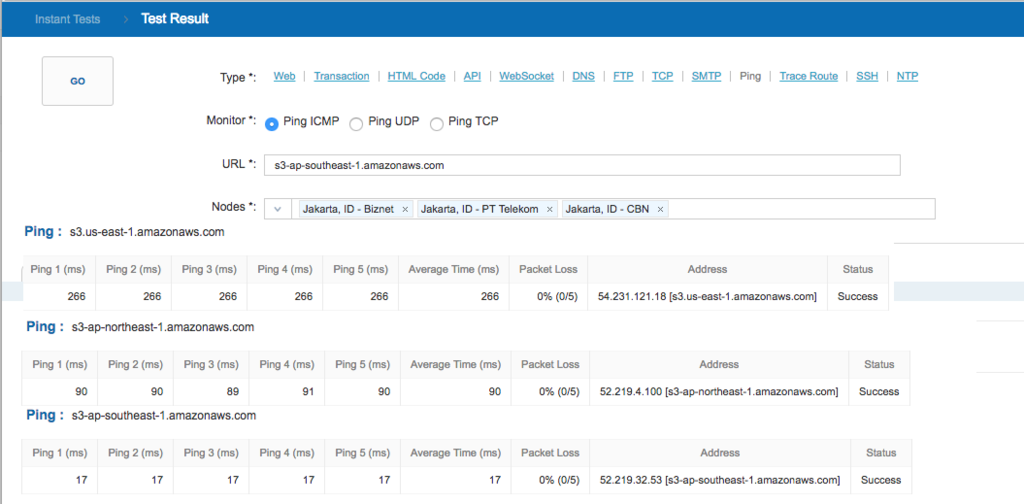Click the s3-ap-northeast-1.amazonaws.com ping heading
The image size is (1024, 504).
[x=163, y=327]
